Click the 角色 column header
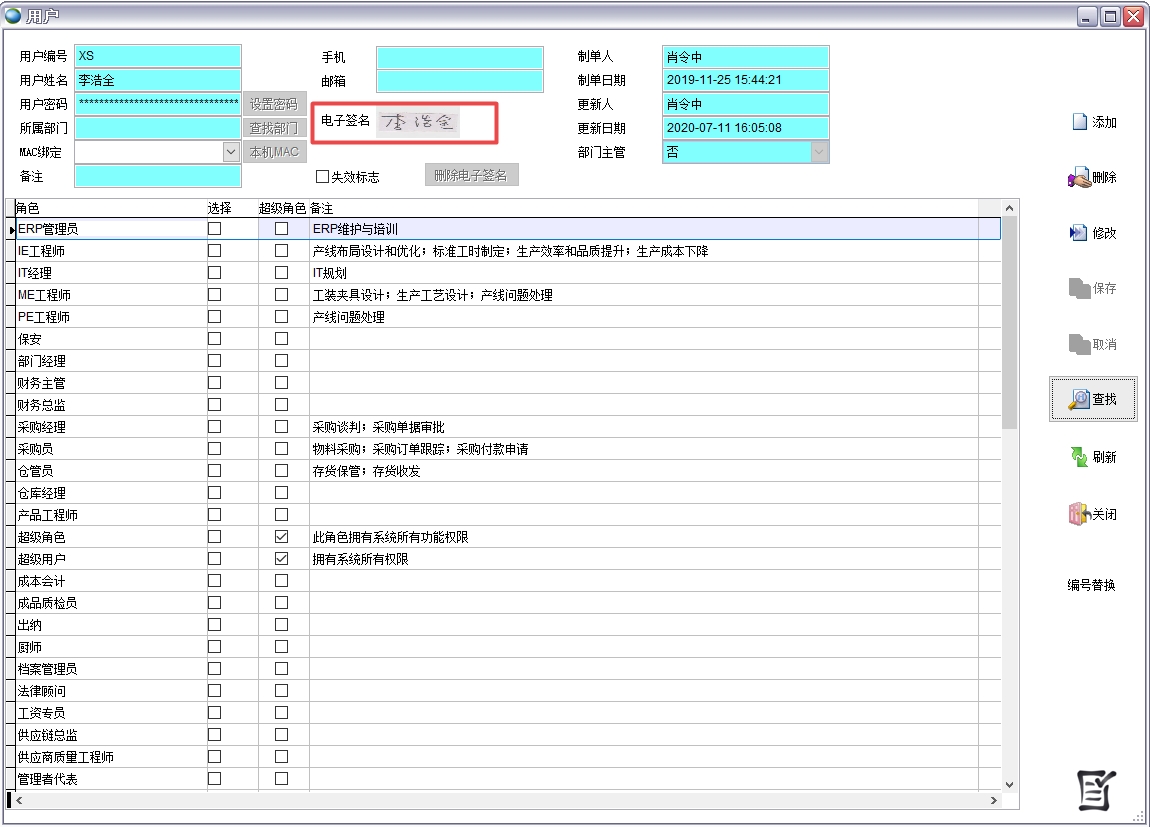 coord(28,208)
